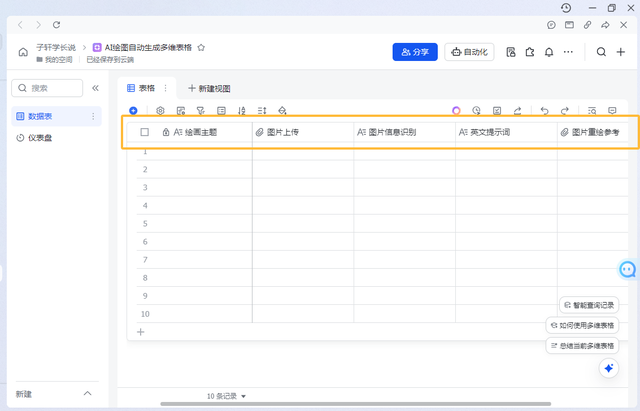This screenshot has height=411, width=640.
Task: Click the 图片信息识别 column header
Action: [404, 132]
